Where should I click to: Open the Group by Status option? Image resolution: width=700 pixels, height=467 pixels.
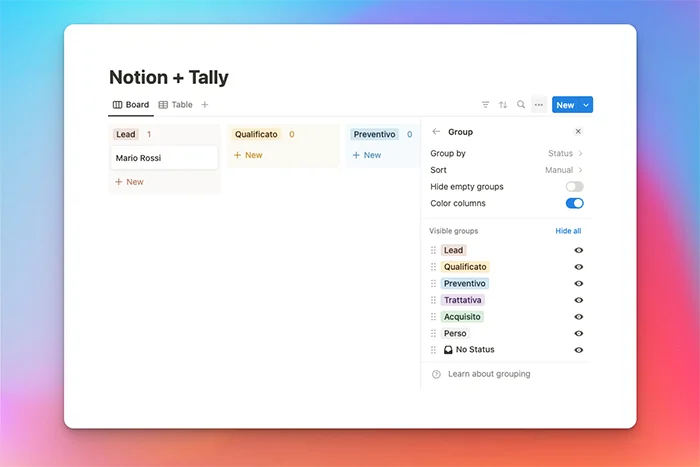507,153
